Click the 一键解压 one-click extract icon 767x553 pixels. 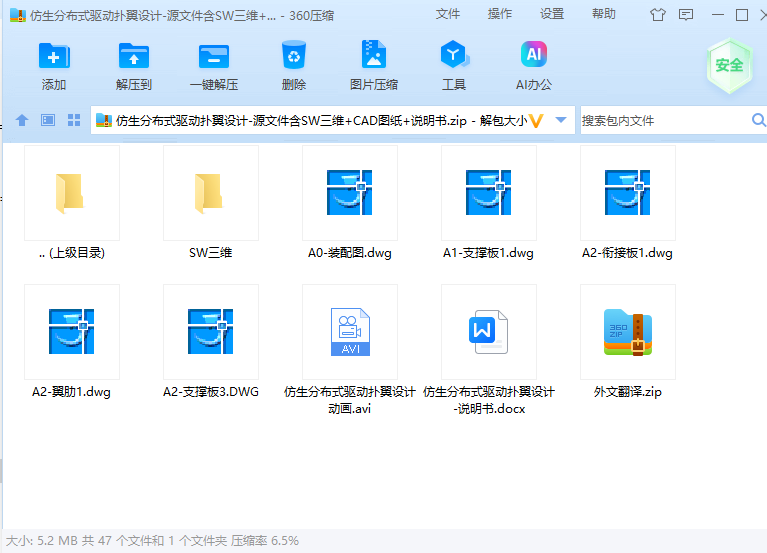pyautogui.click(x=214, y=56)
